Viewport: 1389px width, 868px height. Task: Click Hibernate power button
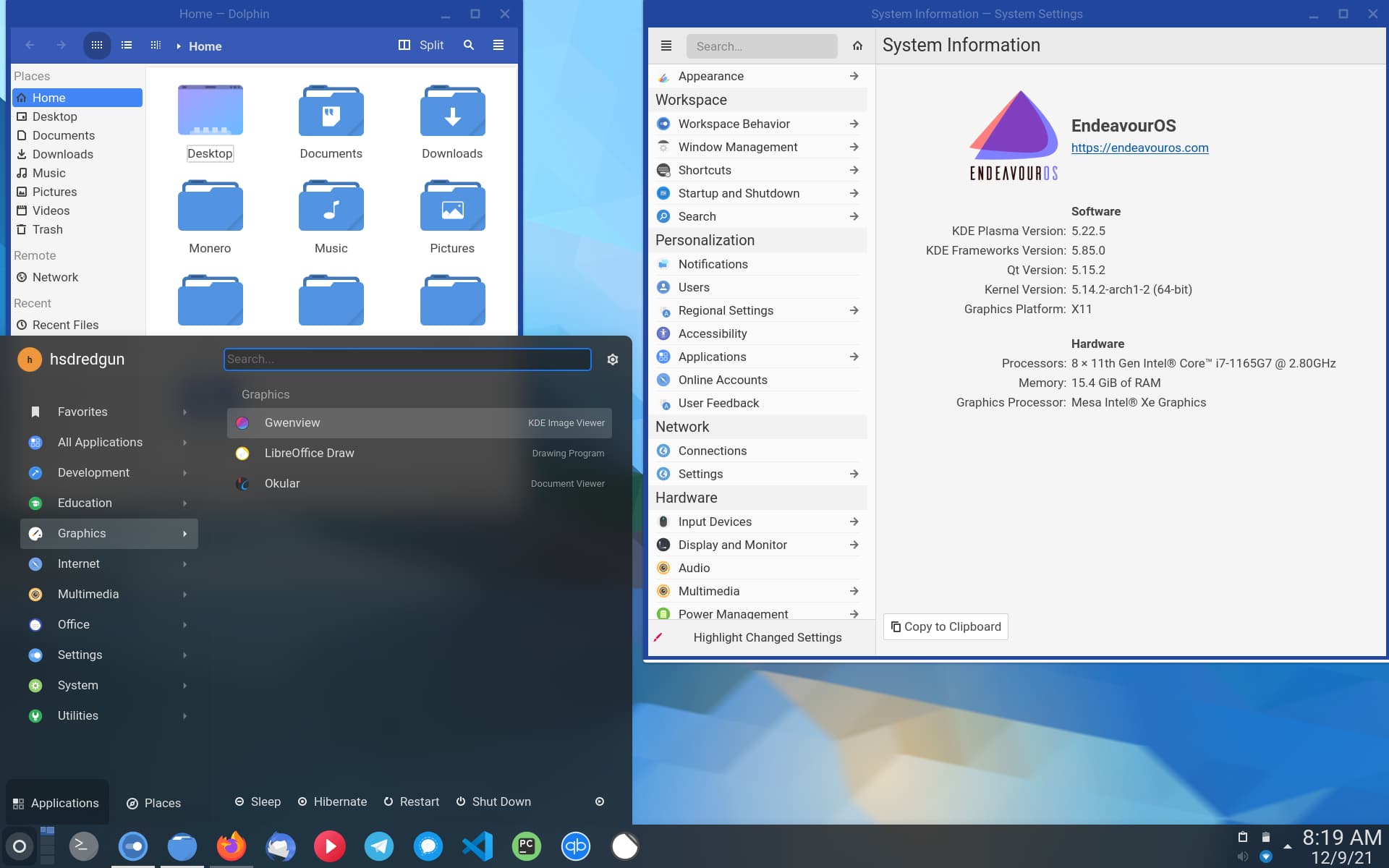click(332, 802)
